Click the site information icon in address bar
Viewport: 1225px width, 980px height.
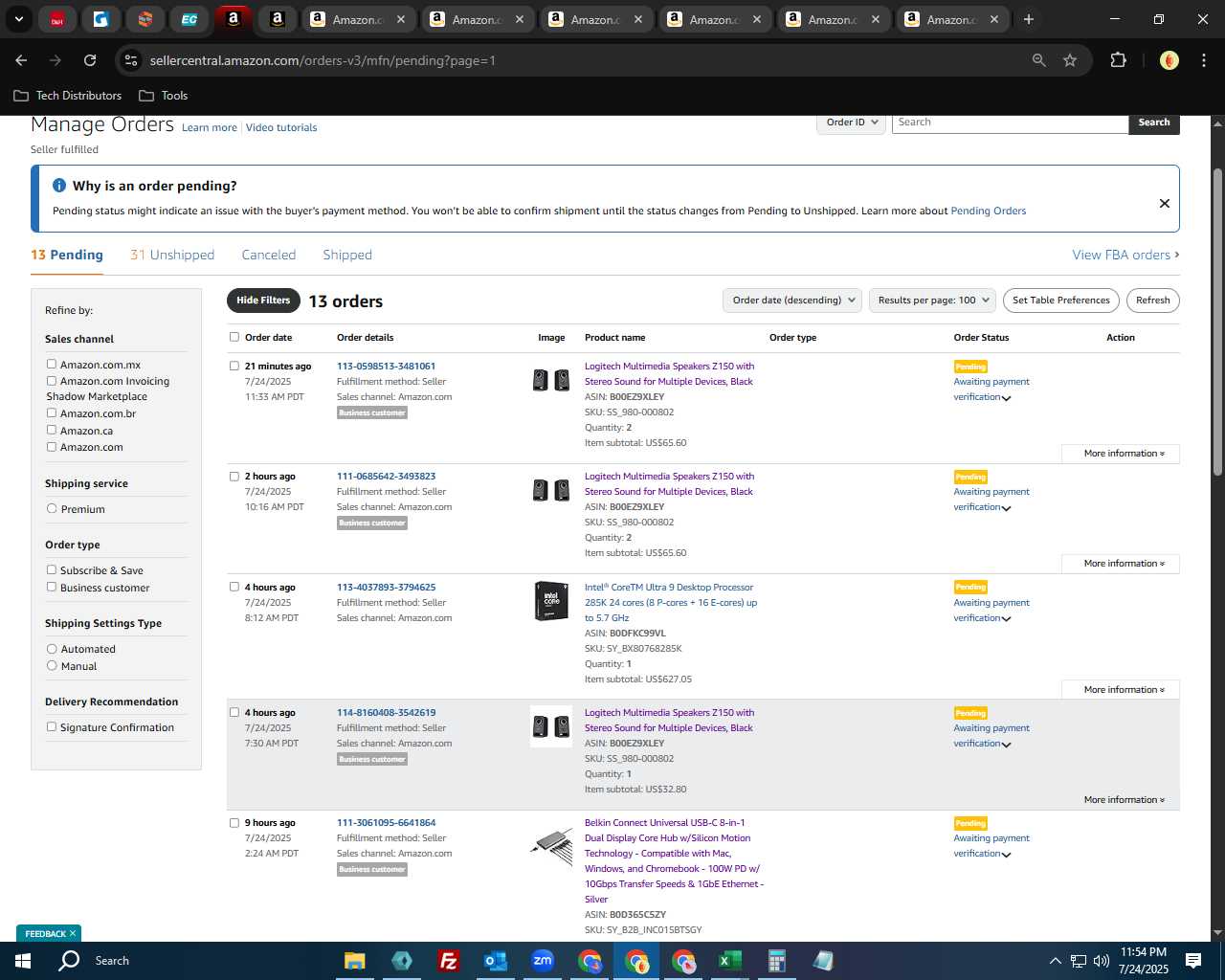click(131, 60)
